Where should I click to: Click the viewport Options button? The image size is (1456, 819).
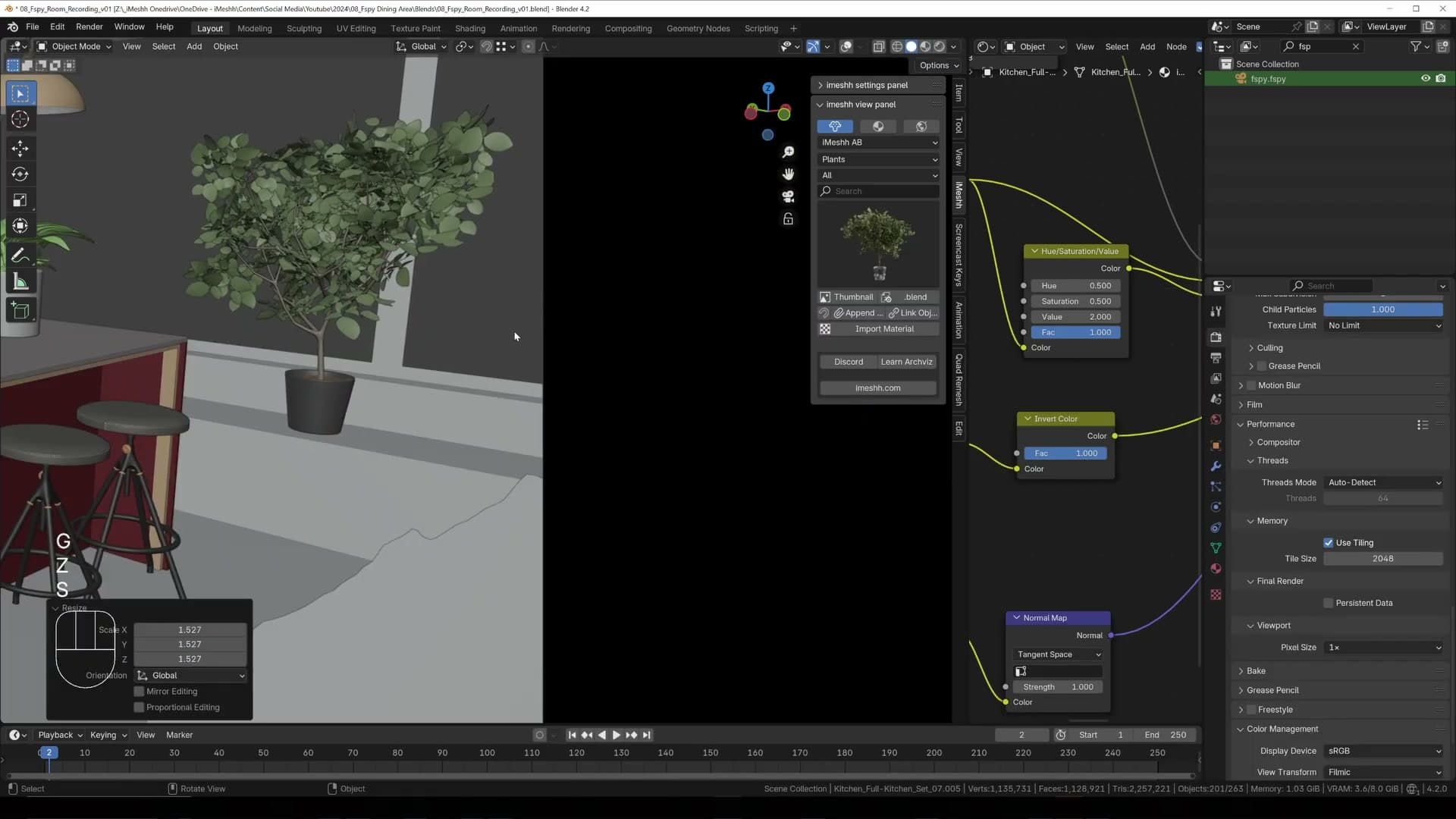[939, 65]
